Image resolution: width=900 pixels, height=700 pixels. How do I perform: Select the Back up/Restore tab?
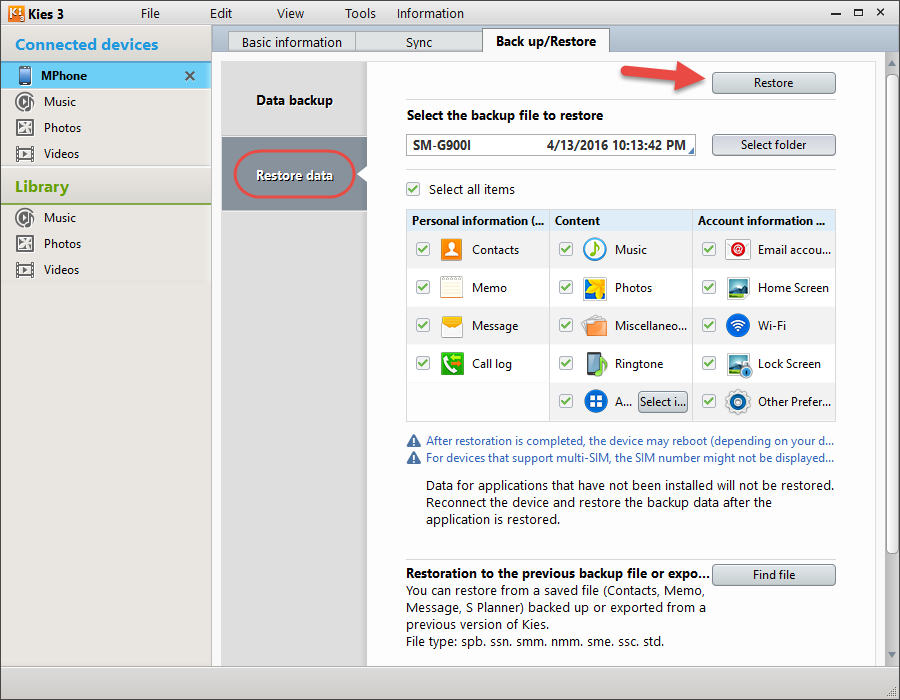[546, 41]
